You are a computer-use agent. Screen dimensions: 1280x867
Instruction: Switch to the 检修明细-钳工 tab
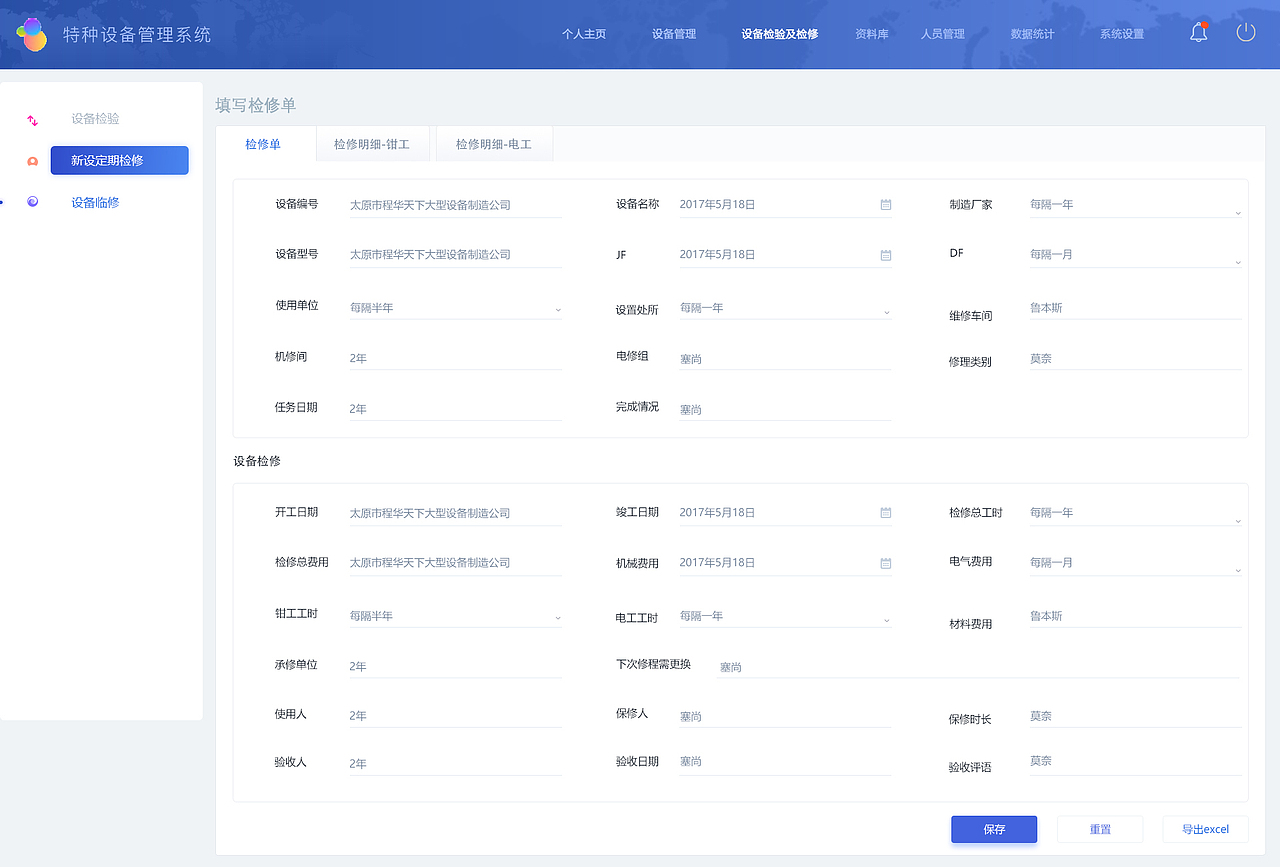point(372,142)
